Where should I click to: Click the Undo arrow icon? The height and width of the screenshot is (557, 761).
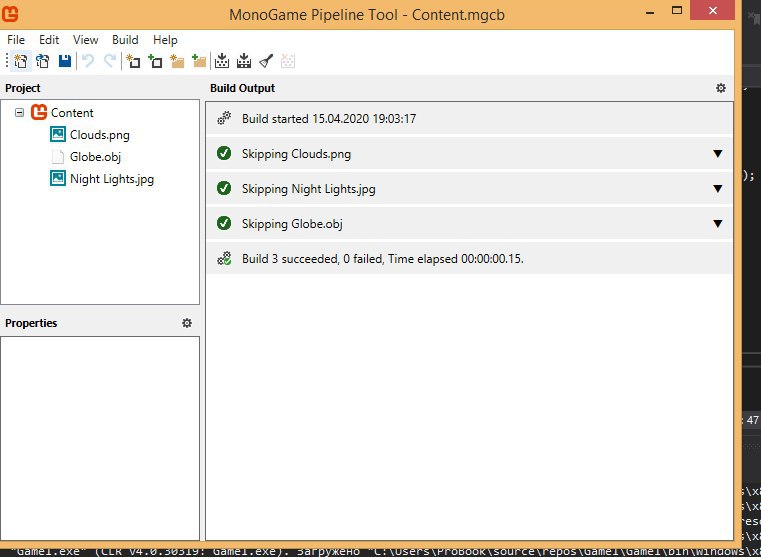[88, 61]
